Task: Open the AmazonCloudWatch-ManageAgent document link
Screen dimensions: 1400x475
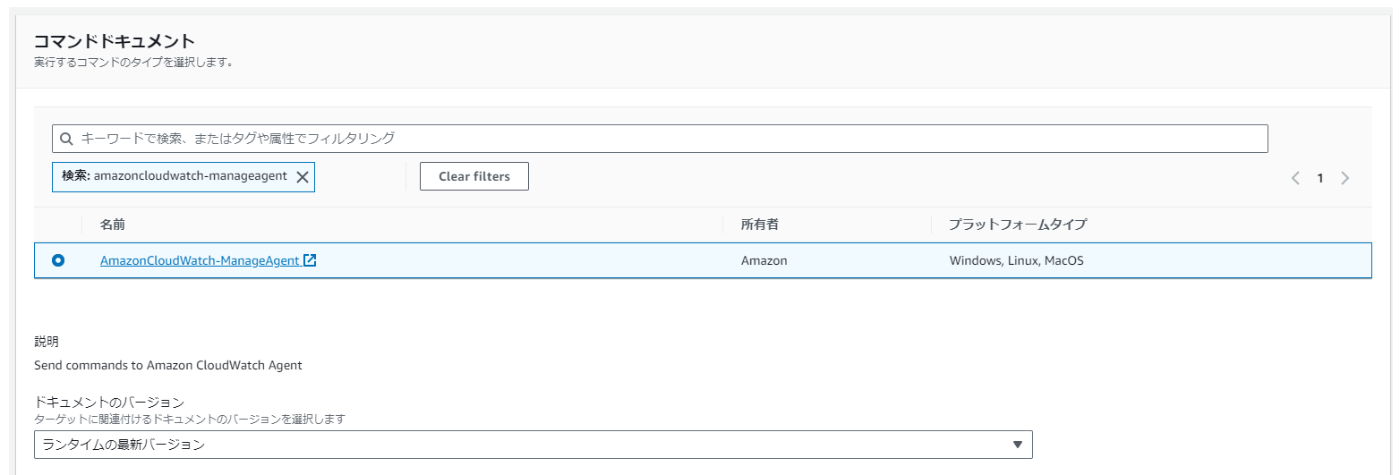Action: (200, 260)
